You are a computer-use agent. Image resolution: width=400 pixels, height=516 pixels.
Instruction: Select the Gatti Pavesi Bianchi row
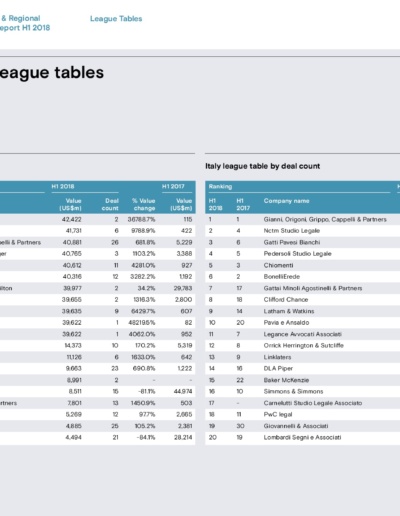(x=303, y=242)
